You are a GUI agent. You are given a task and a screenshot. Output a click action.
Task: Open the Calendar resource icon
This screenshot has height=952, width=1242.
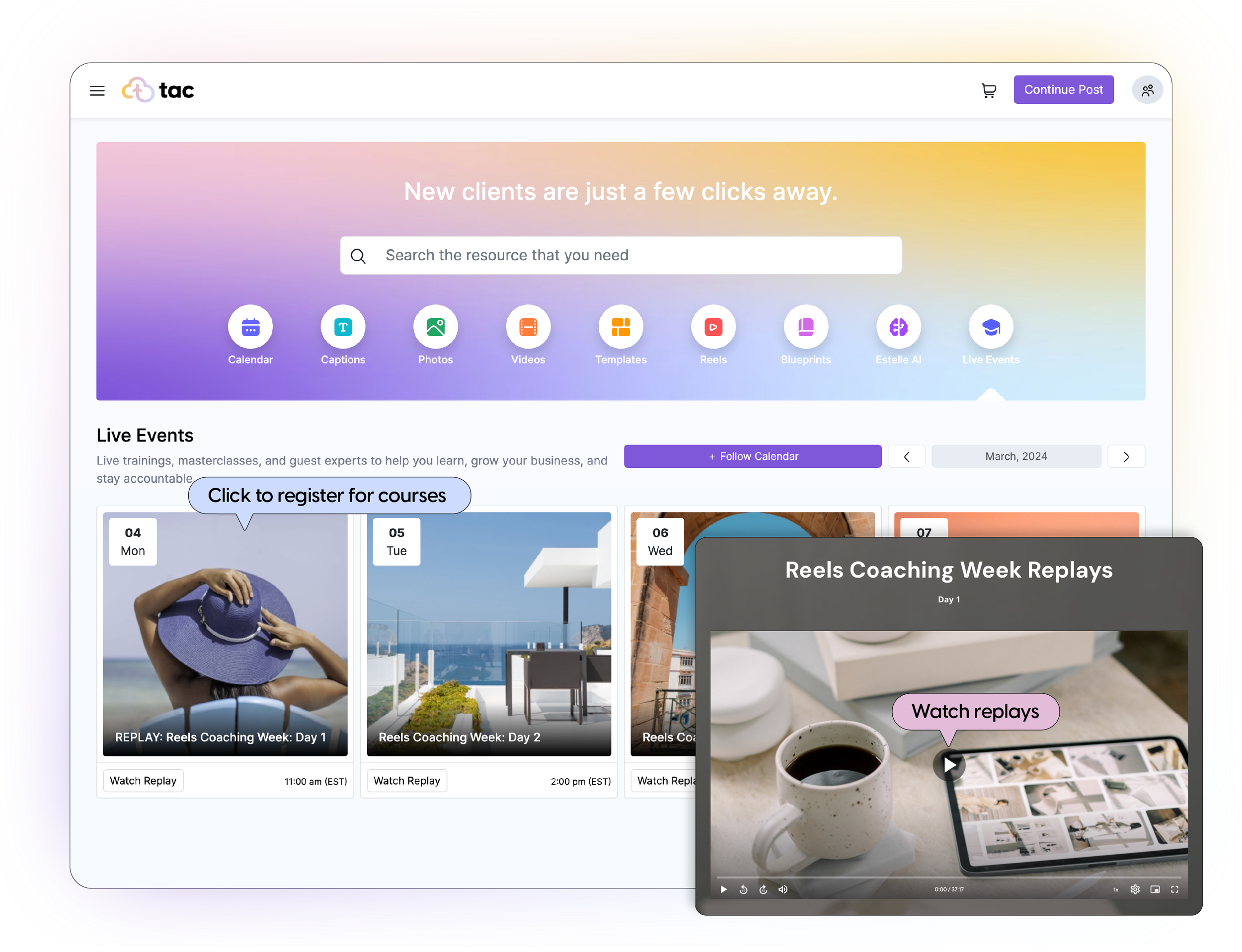click(250, 327)
